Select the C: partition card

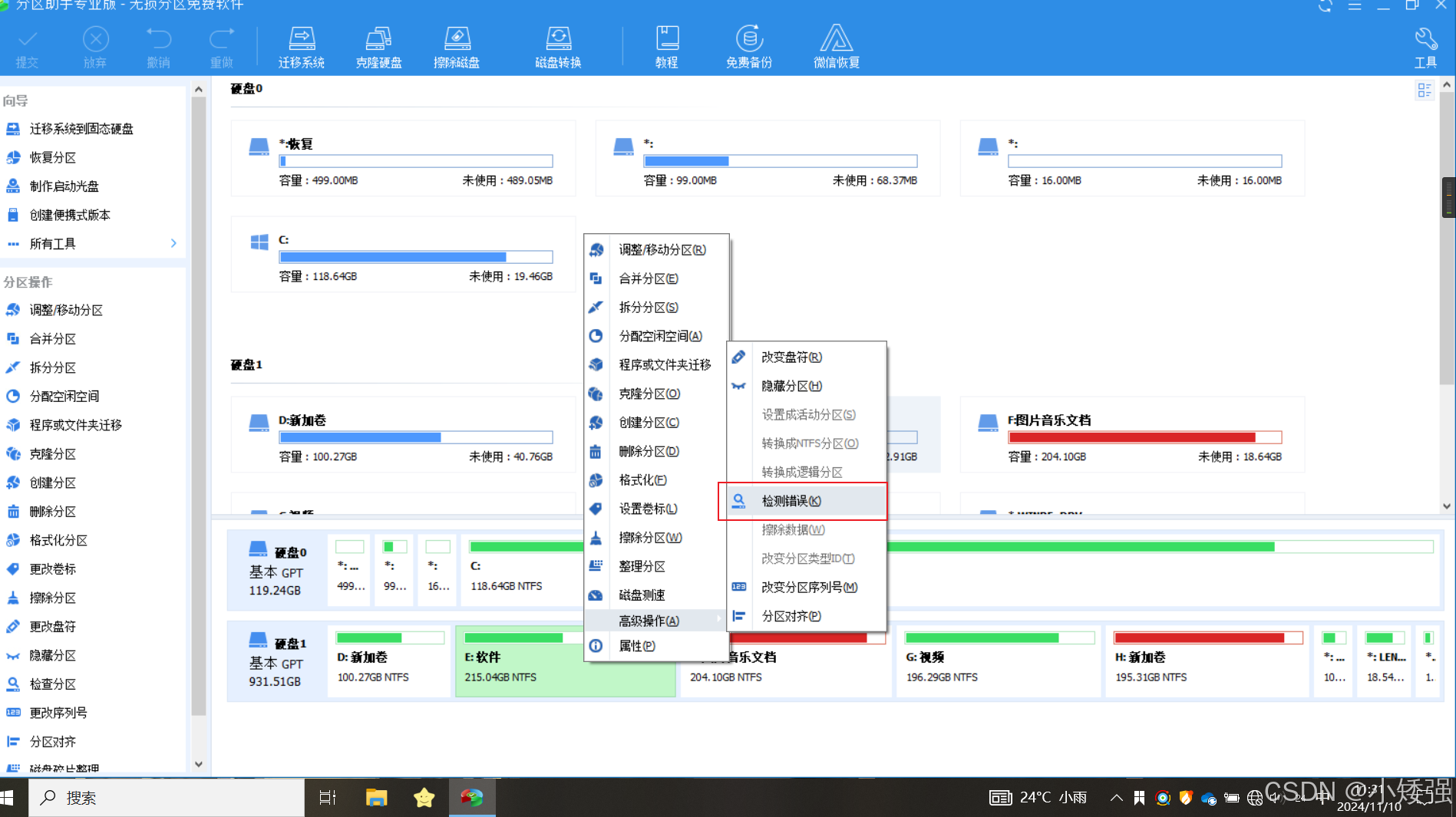coord(403,254)
